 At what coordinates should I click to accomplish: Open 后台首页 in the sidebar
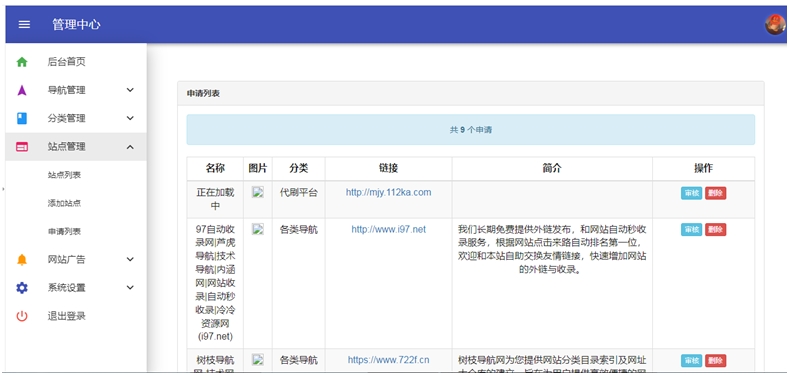coord(76,62)
